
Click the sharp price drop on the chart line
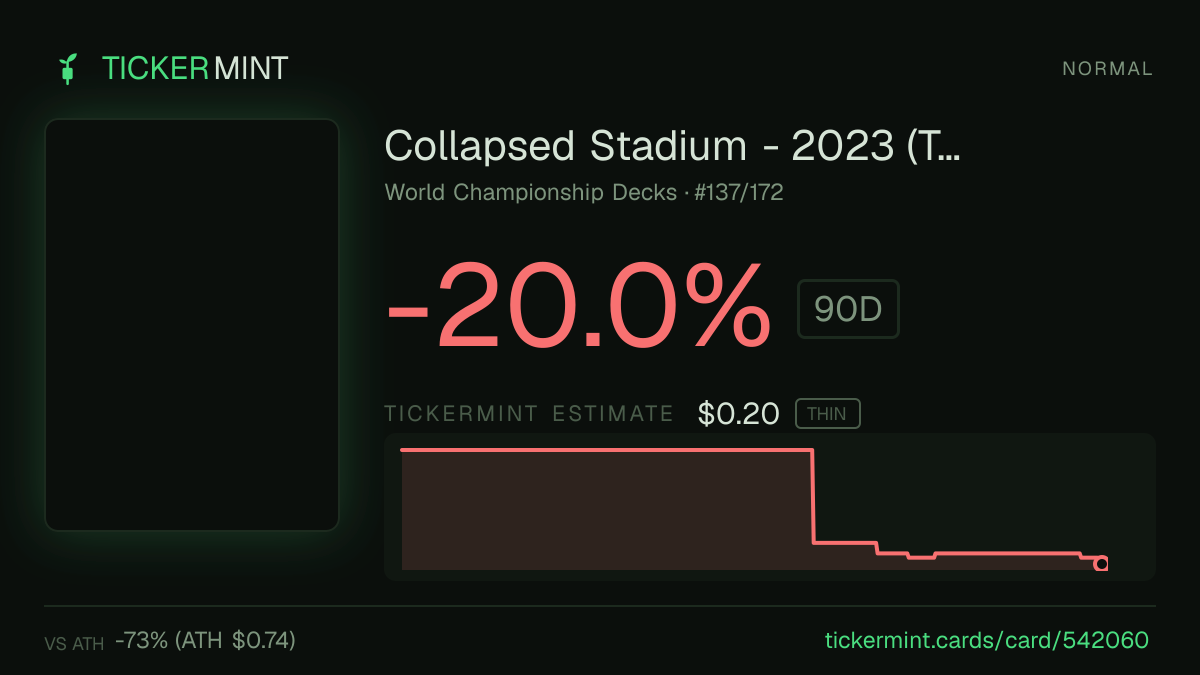point(813,497)
